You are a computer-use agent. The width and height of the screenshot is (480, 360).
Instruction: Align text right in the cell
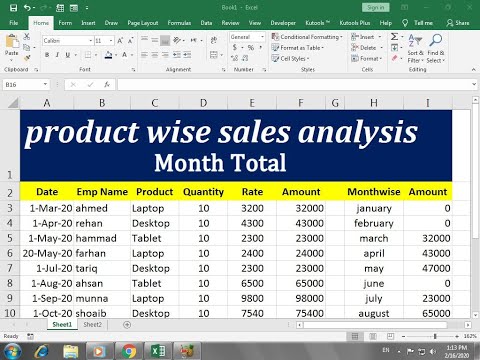165,55
